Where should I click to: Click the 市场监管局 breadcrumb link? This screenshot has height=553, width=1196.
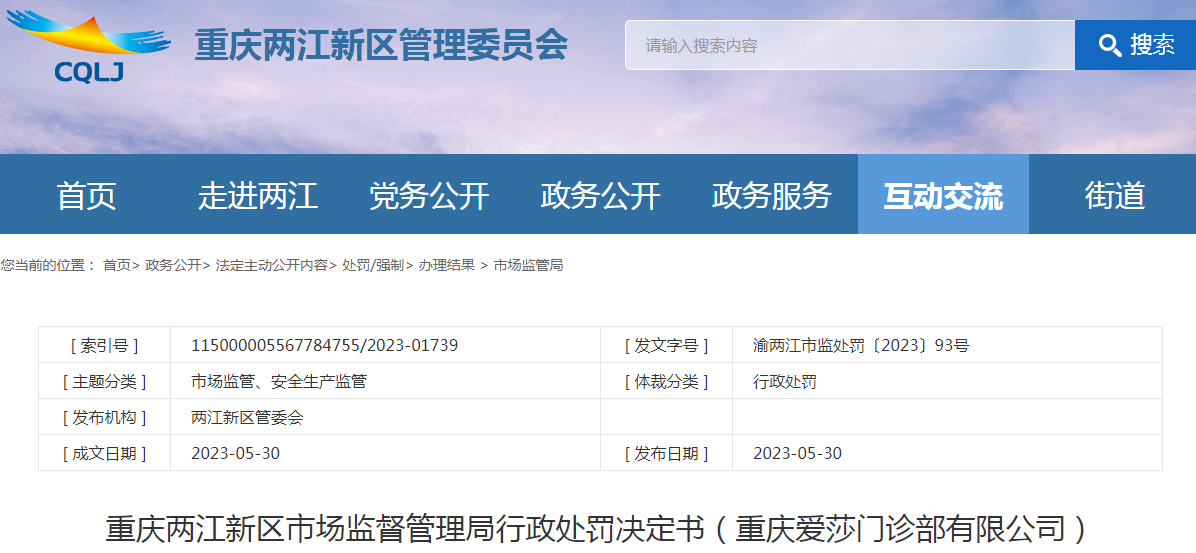[528, 265]
